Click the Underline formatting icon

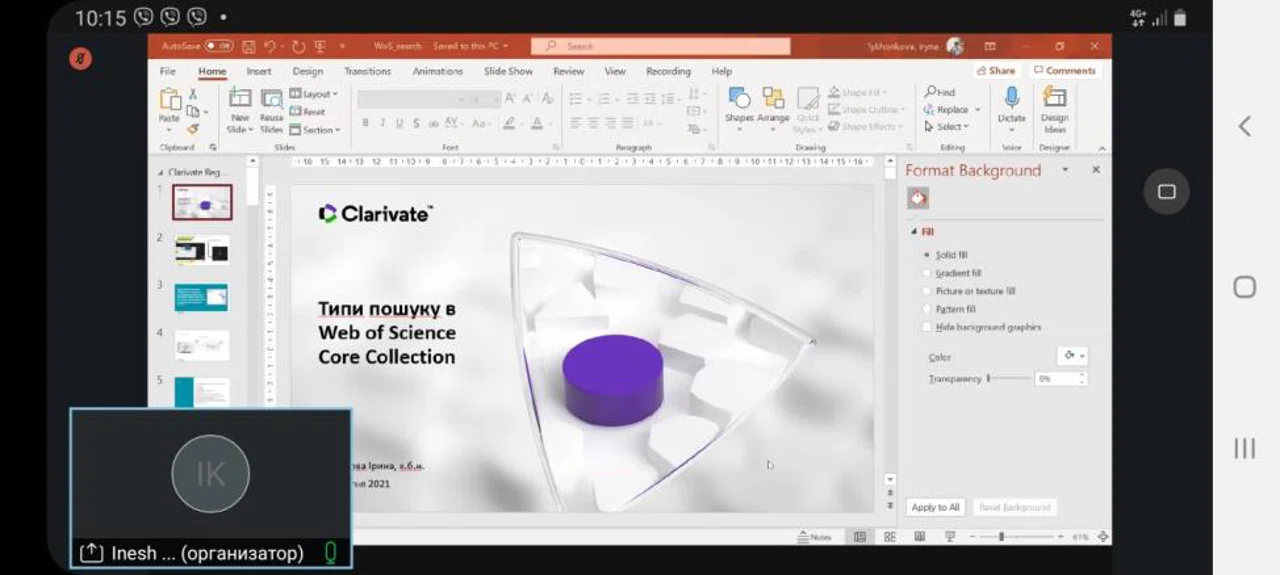(400, 123)
